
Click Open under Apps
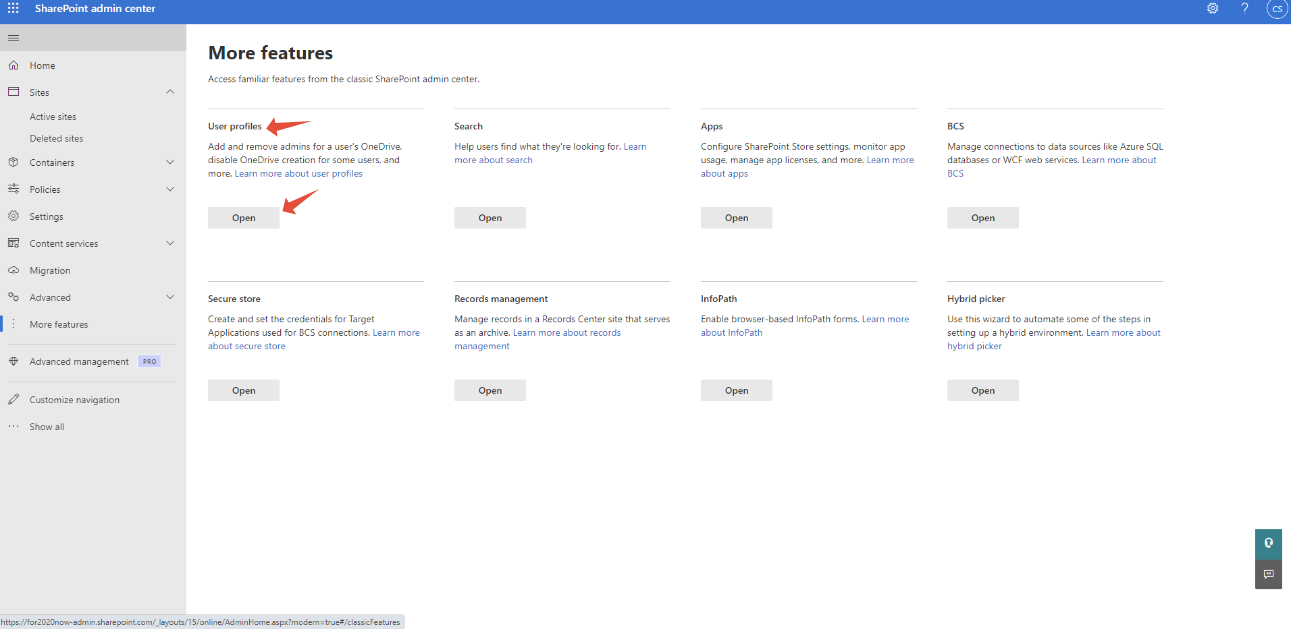coord(736,218)
